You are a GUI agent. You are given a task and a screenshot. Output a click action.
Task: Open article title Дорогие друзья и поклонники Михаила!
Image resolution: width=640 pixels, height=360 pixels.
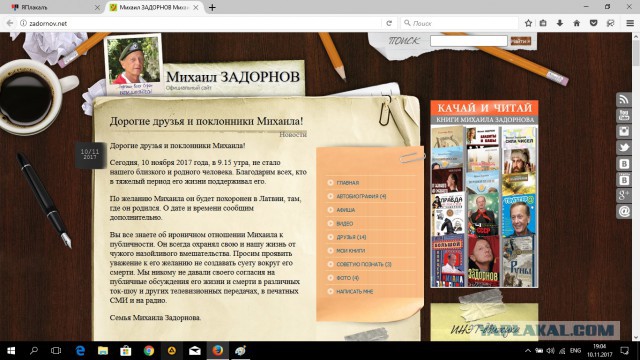[206, 121]
